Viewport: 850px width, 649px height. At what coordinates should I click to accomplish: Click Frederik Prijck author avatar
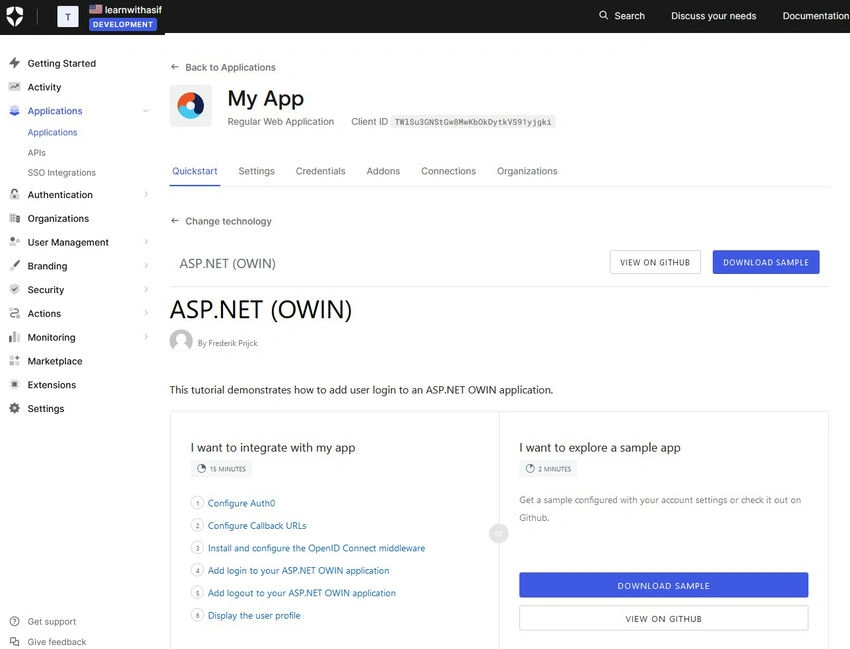pos(181,341)
